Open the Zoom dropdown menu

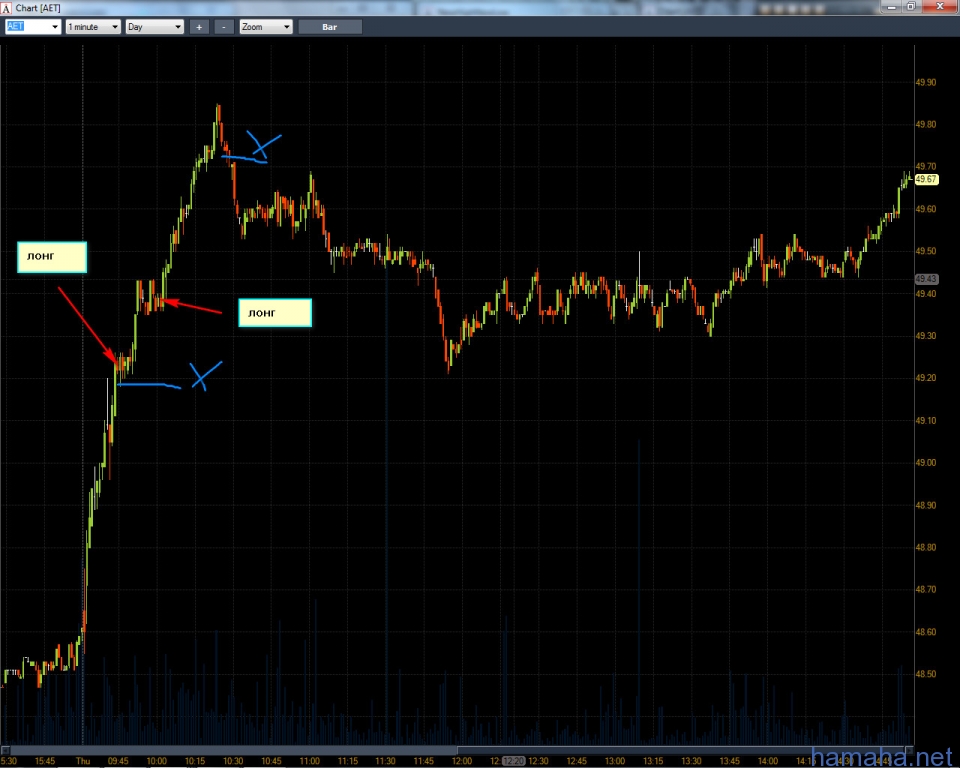point(286,27)
